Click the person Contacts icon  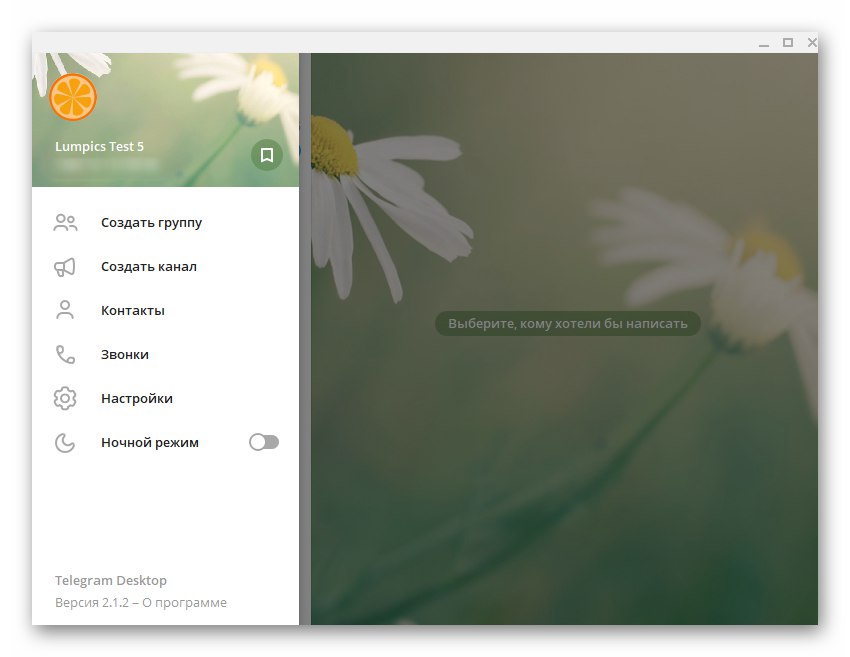coord(65,310)
